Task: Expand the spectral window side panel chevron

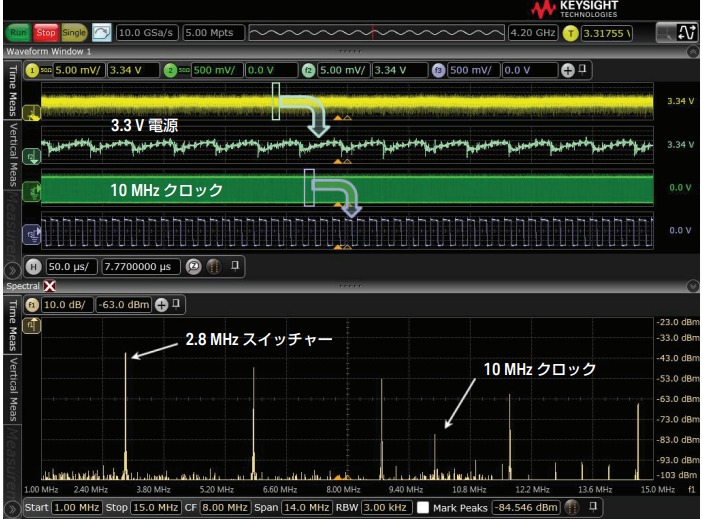Action: [12, 508]
